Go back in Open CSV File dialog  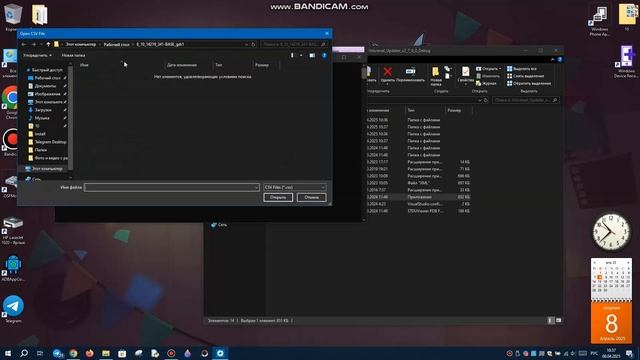[24, 44]
